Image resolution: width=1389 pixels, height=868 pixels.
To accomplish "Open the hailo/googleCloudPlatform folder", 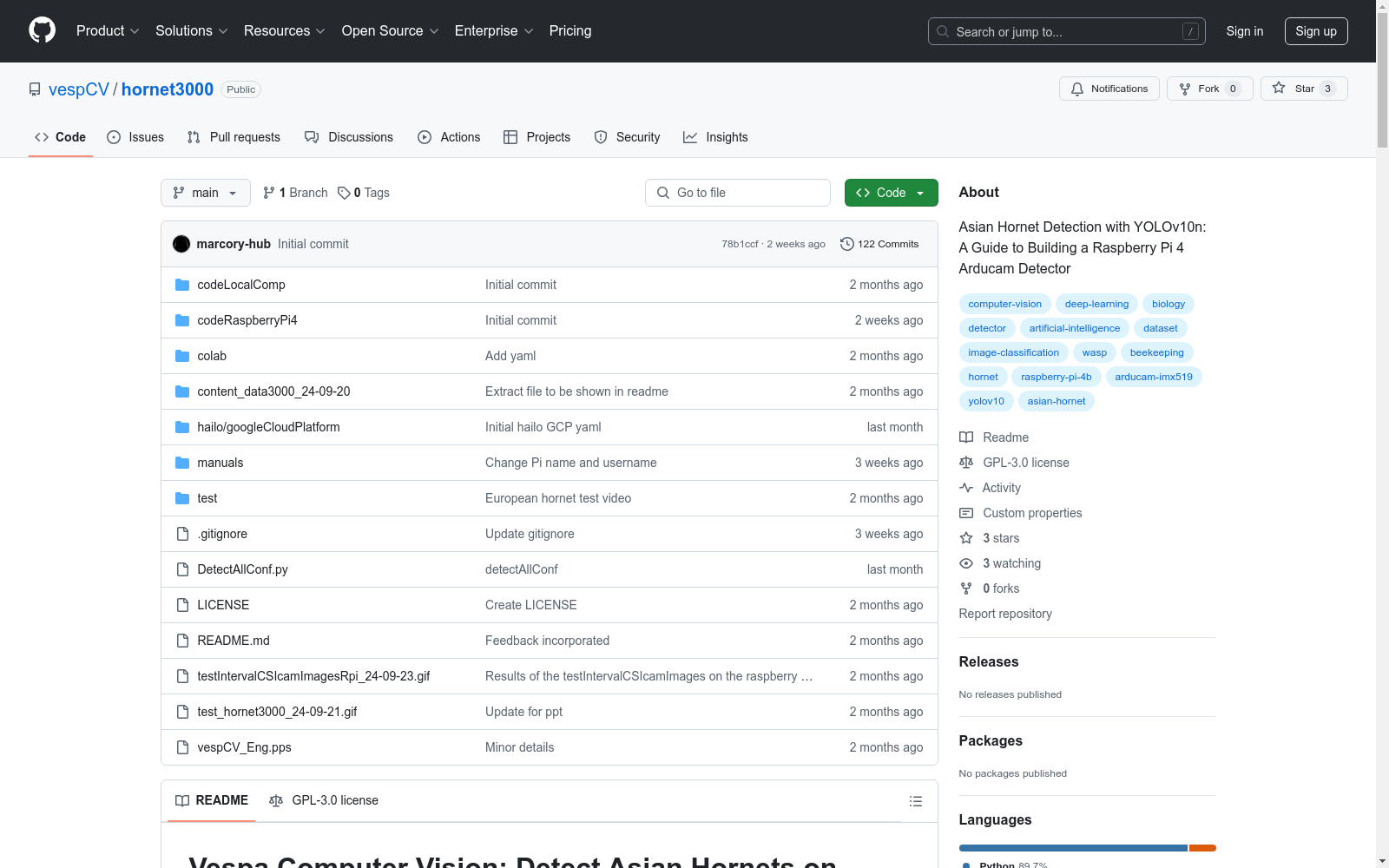I will pos(268,427).
